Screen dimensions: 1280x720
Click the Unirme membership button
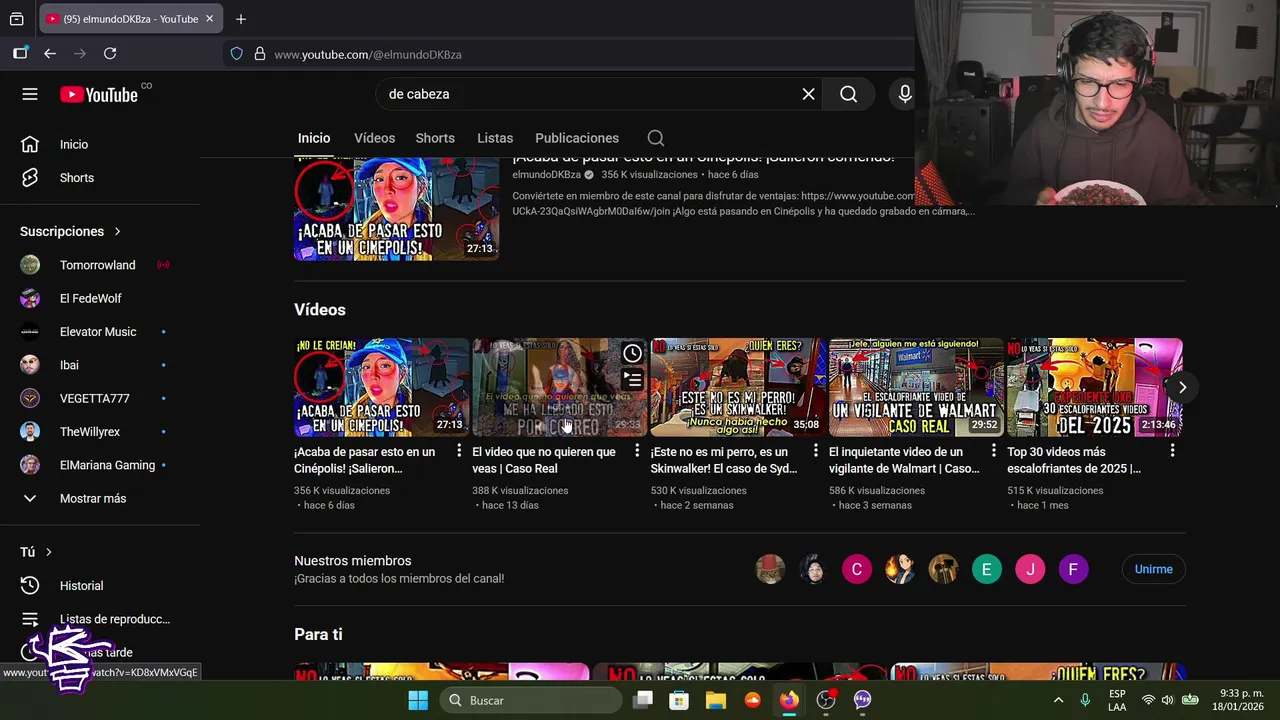[x=1153, y=569]
